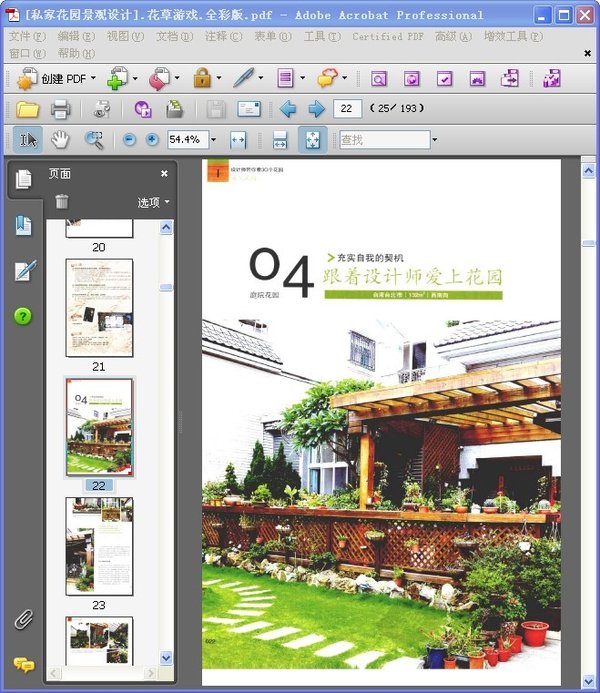This screenshot has width=600, height=693.
Task: Open the Comments panel icon
Action: pos(23,664)
